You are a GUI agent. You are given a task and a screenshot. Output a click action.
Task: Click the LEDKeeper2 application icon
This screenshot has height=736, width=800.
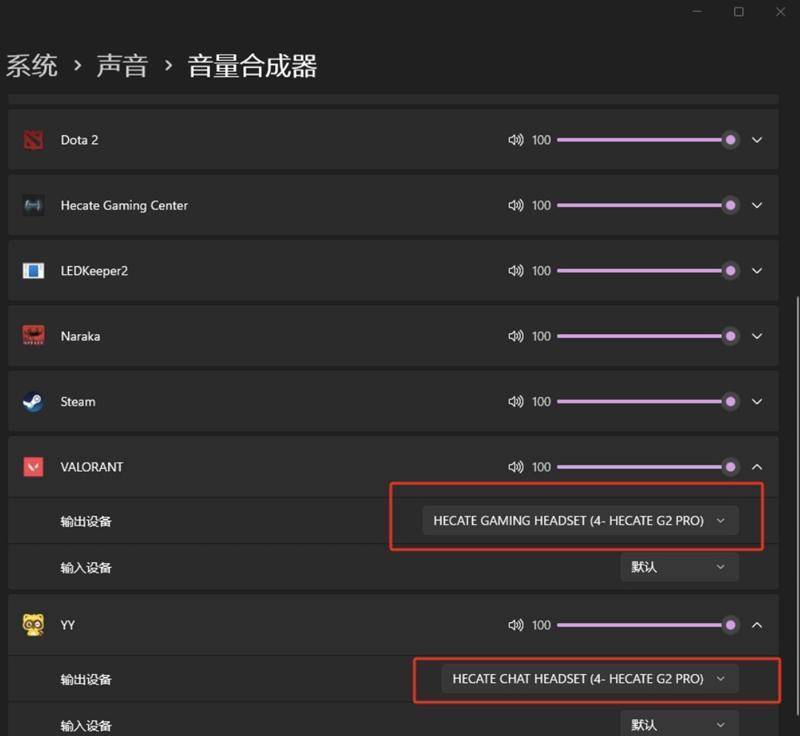[33, 270]
